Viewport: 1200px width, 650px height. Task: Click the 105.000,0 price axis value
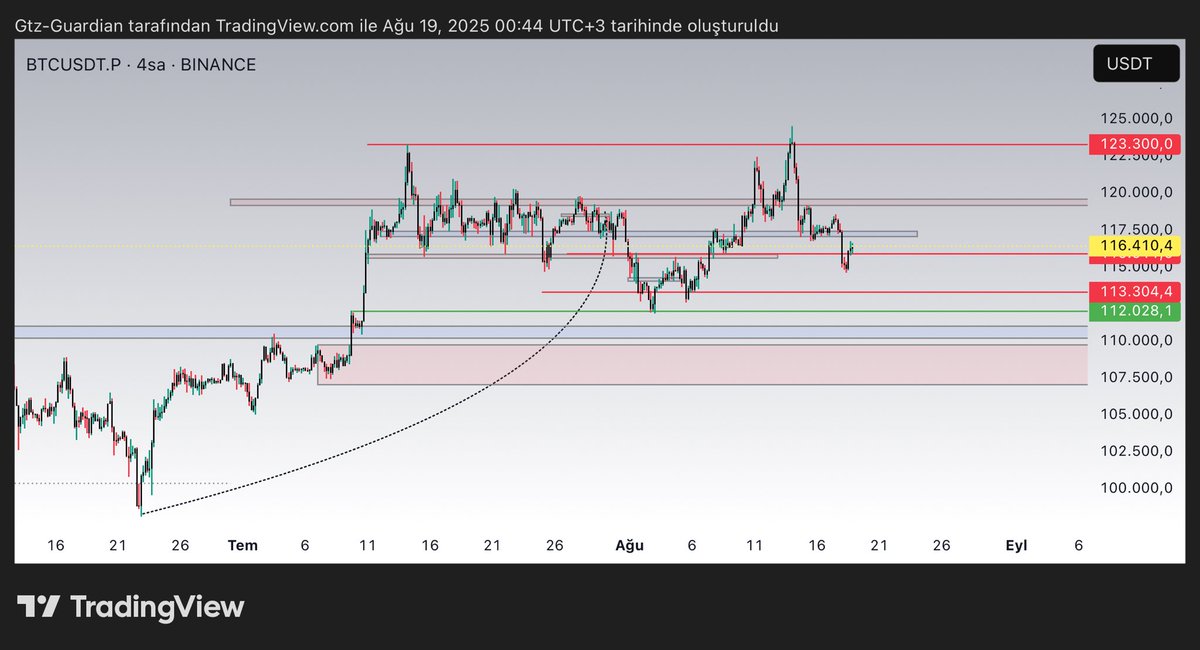(1137, 414)
